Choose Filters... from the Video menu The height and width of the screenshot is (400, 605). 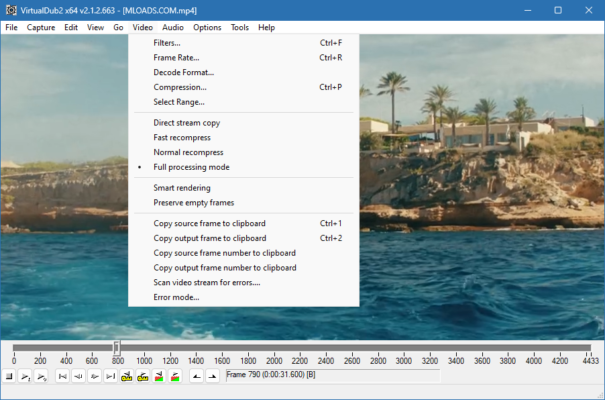point(243,43)
